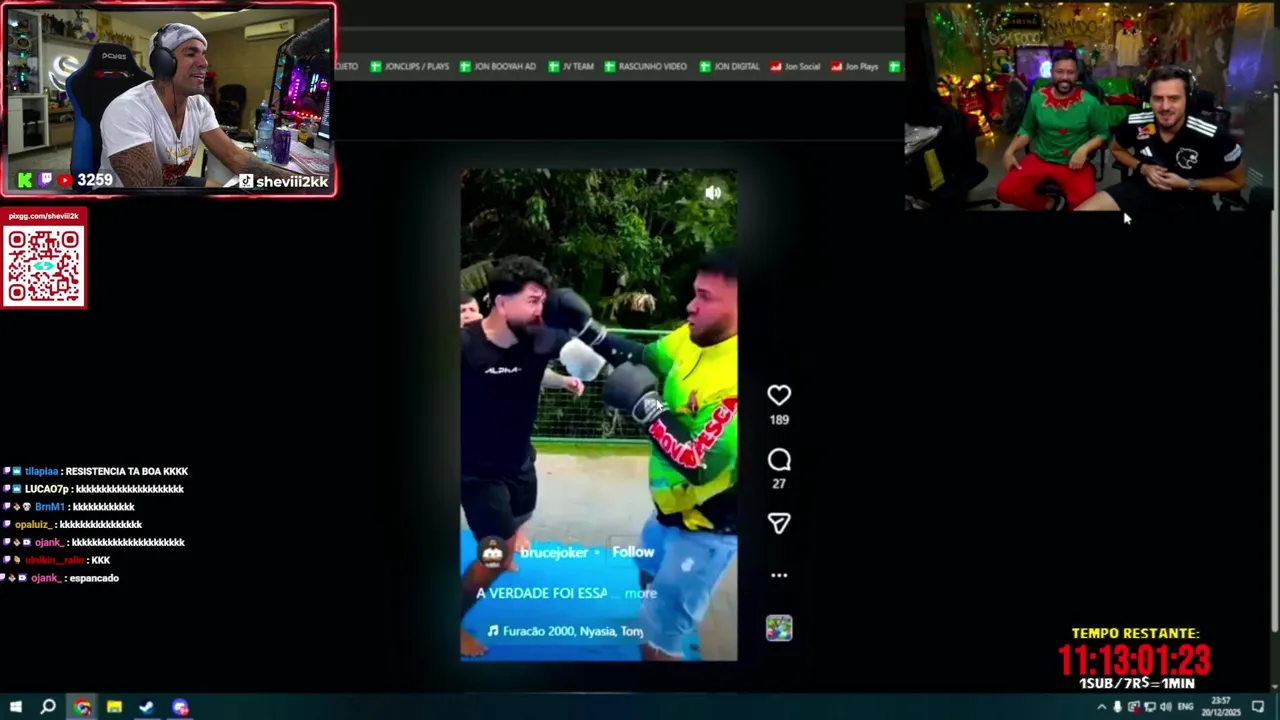Click the microphone tray icon
The height and width of the screenshot is (720, 1280).
tap(1118, 707)
